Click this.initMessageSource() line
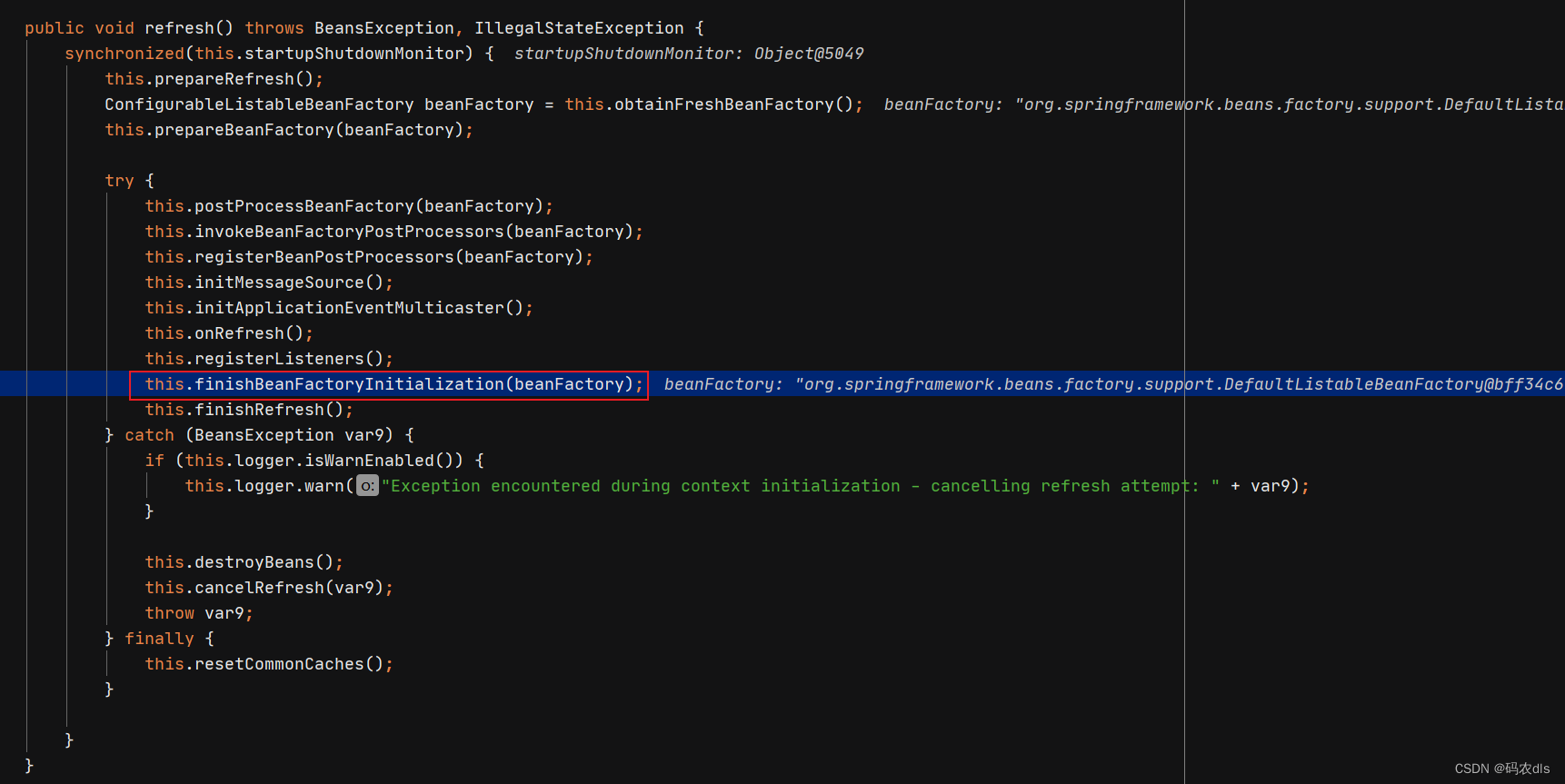The image size is (1565, 784). (x=269, y=283)
